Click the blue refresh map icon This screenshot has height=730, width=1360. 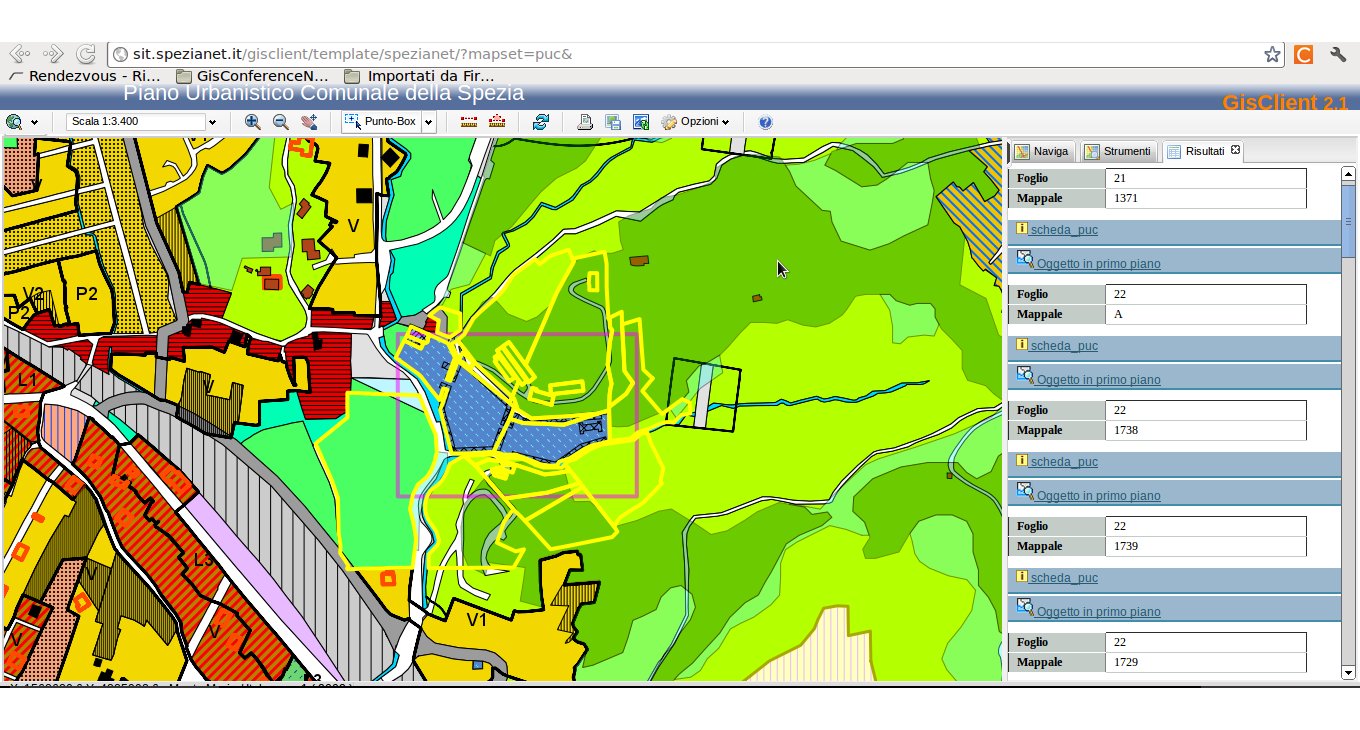click(541, 122)
